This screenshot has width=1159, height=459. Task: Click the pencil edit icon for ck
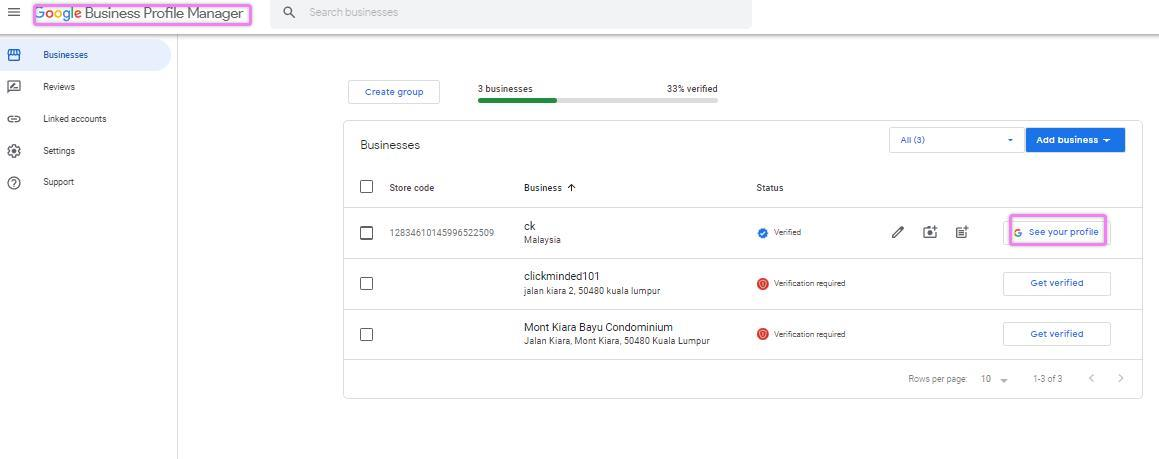pyautogui.click(x=897, y=232)
